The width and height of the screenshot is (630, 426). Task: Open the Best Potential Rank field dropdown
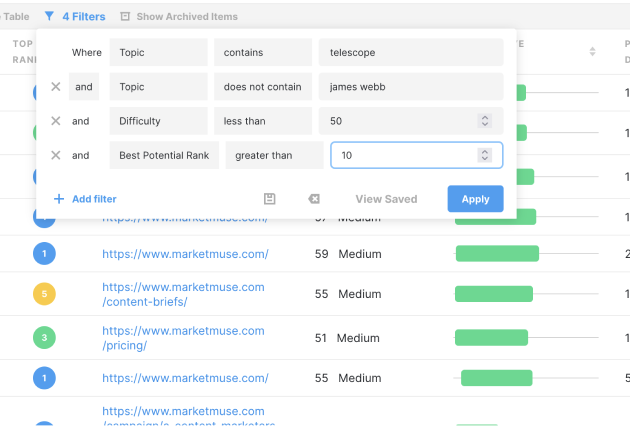[x=164, y=155]
